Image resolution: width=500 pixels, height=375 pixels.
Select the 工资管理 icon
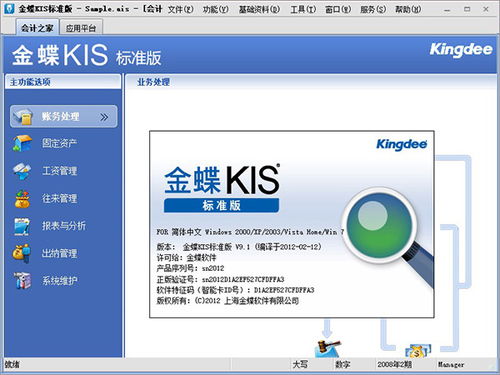[22, 171]
